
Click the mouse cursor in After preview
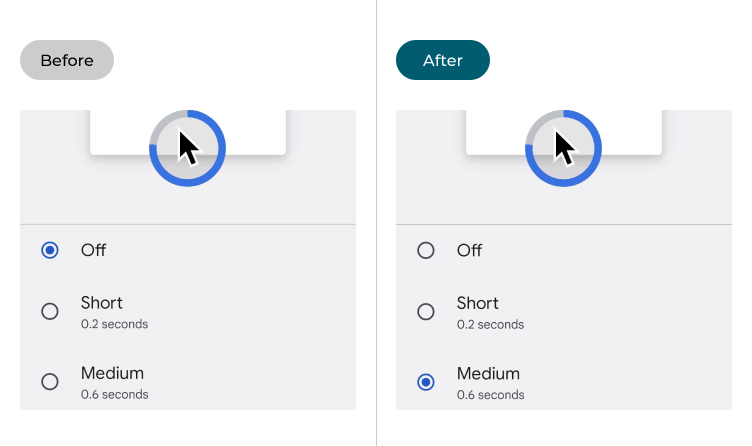(565, 148)
